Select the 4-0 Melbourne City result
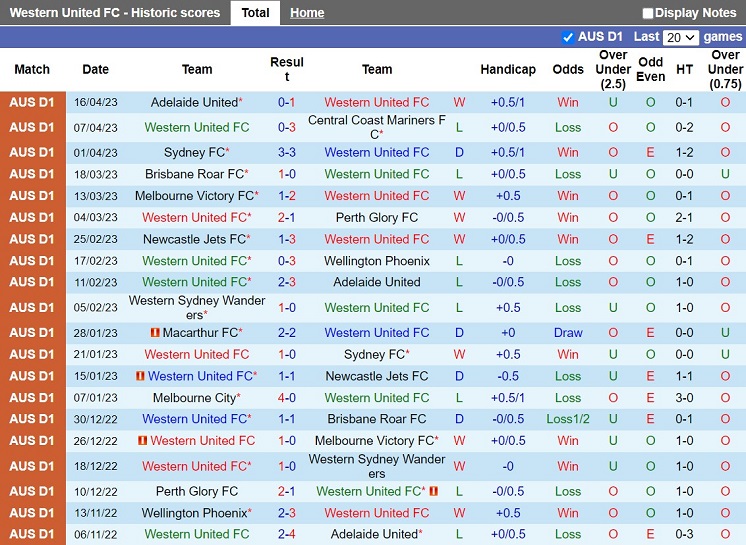The image size is (746, 545). click(x=286, y=398)
